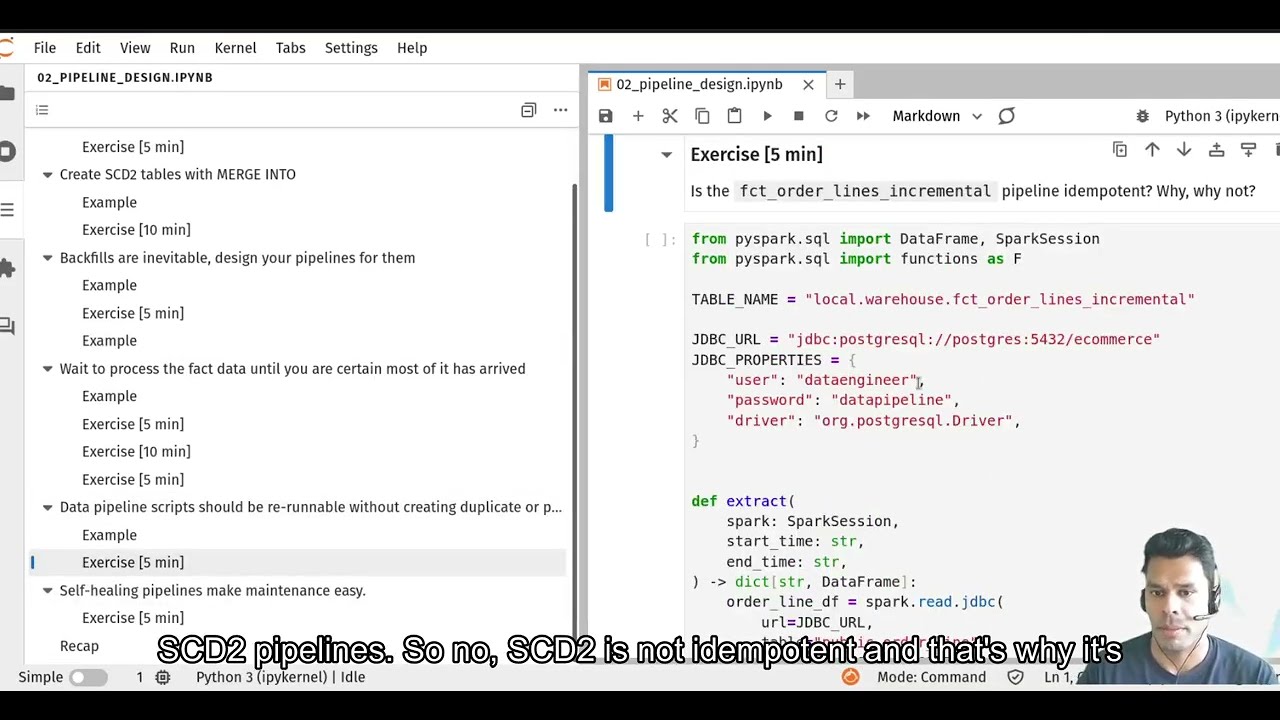
Task: Open Example under Data pipeline scripts section
Action: point(109,535)
